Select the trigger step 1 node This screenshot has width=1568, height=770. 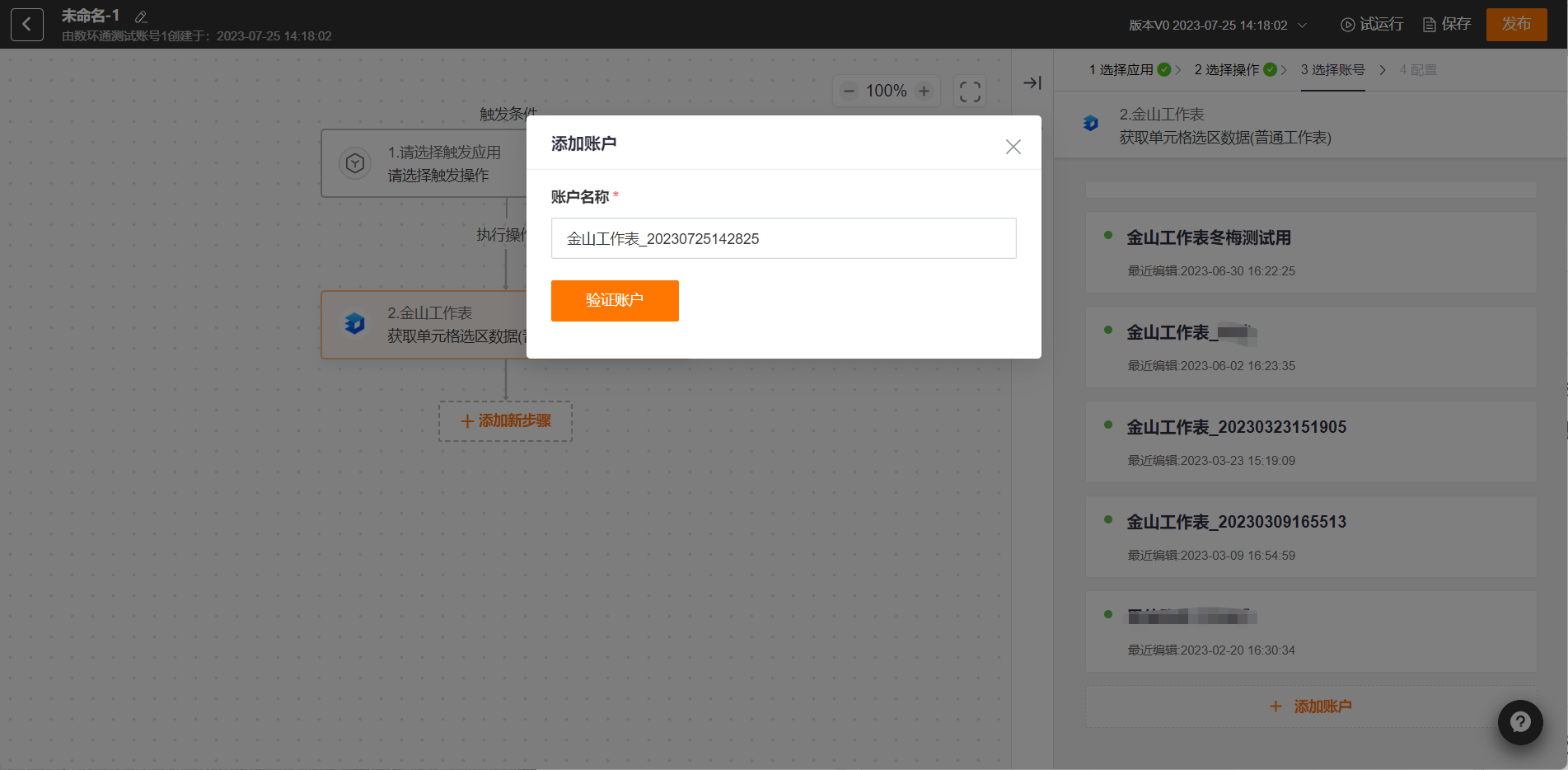pyautogui.click(x=424, y=163)
